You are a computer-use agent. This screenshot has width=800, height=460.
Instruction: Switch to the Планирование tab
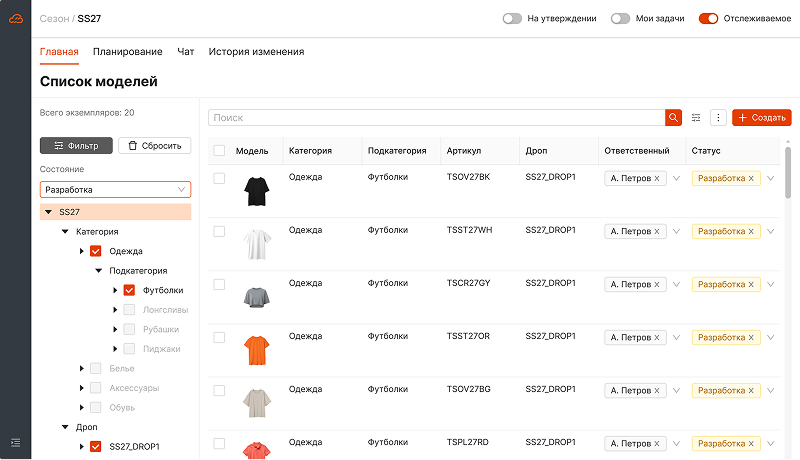coord(128,52)
